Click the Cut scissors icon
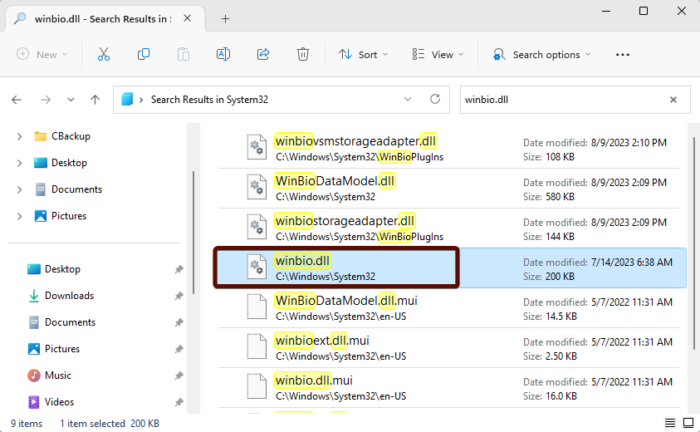The image size is (700, 432). pos(102,55)
